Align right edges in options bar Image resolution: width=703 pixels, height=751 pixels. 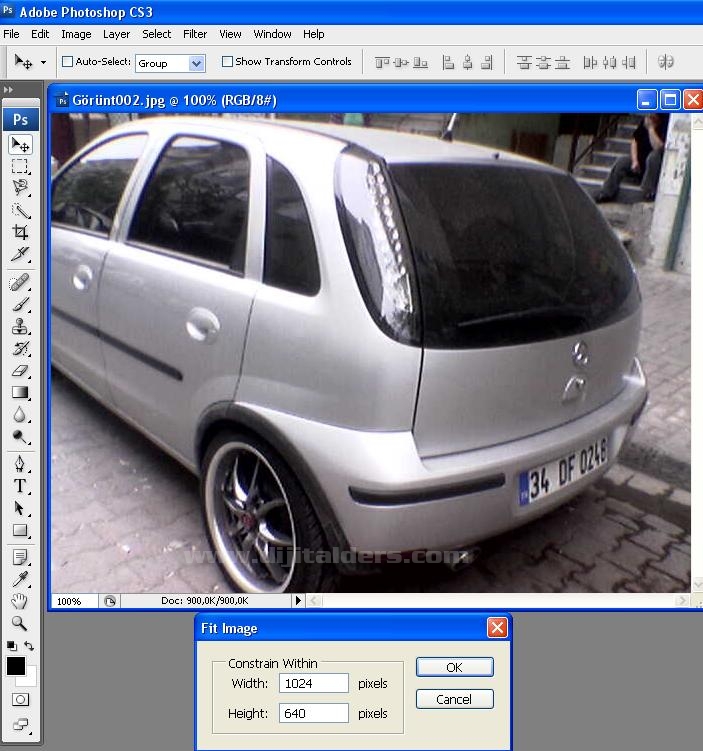[487, 62]
